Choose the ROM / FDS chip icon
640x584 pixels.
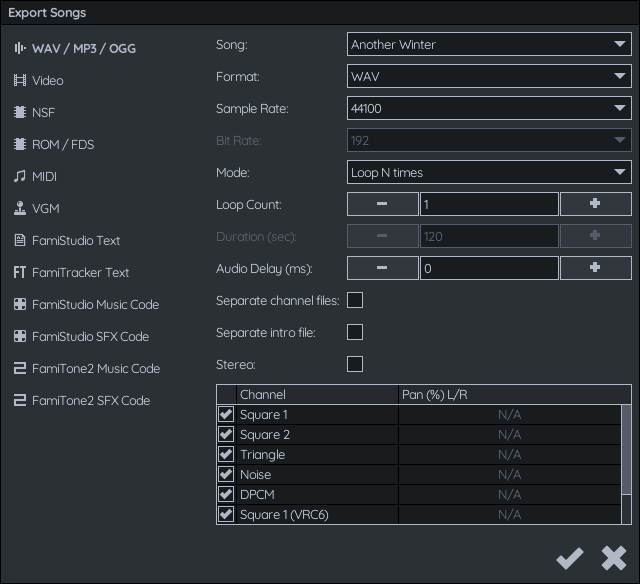pos(20,144)
